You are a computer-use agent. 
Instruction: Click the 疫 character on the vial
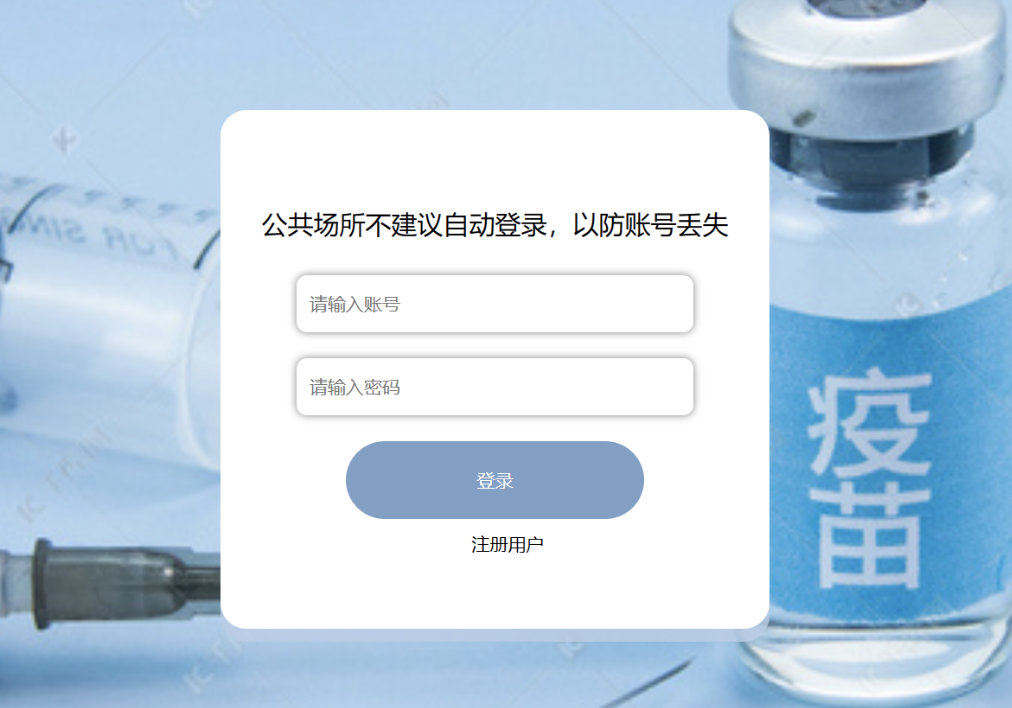869,423
